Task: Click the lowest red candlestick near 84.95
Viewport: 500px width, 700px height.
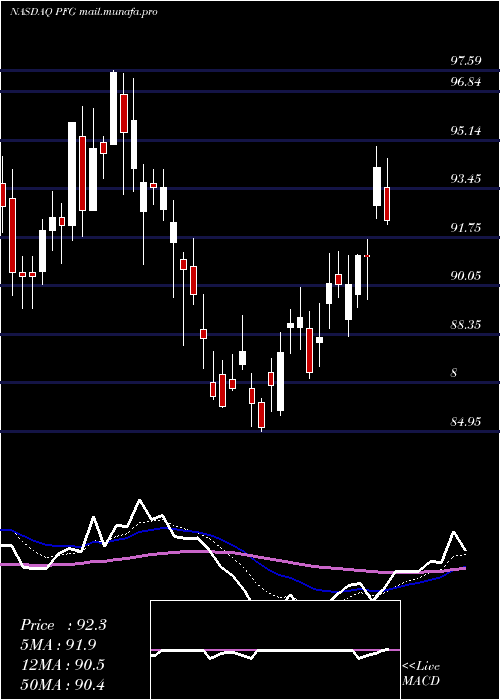Action: point(261,415)
